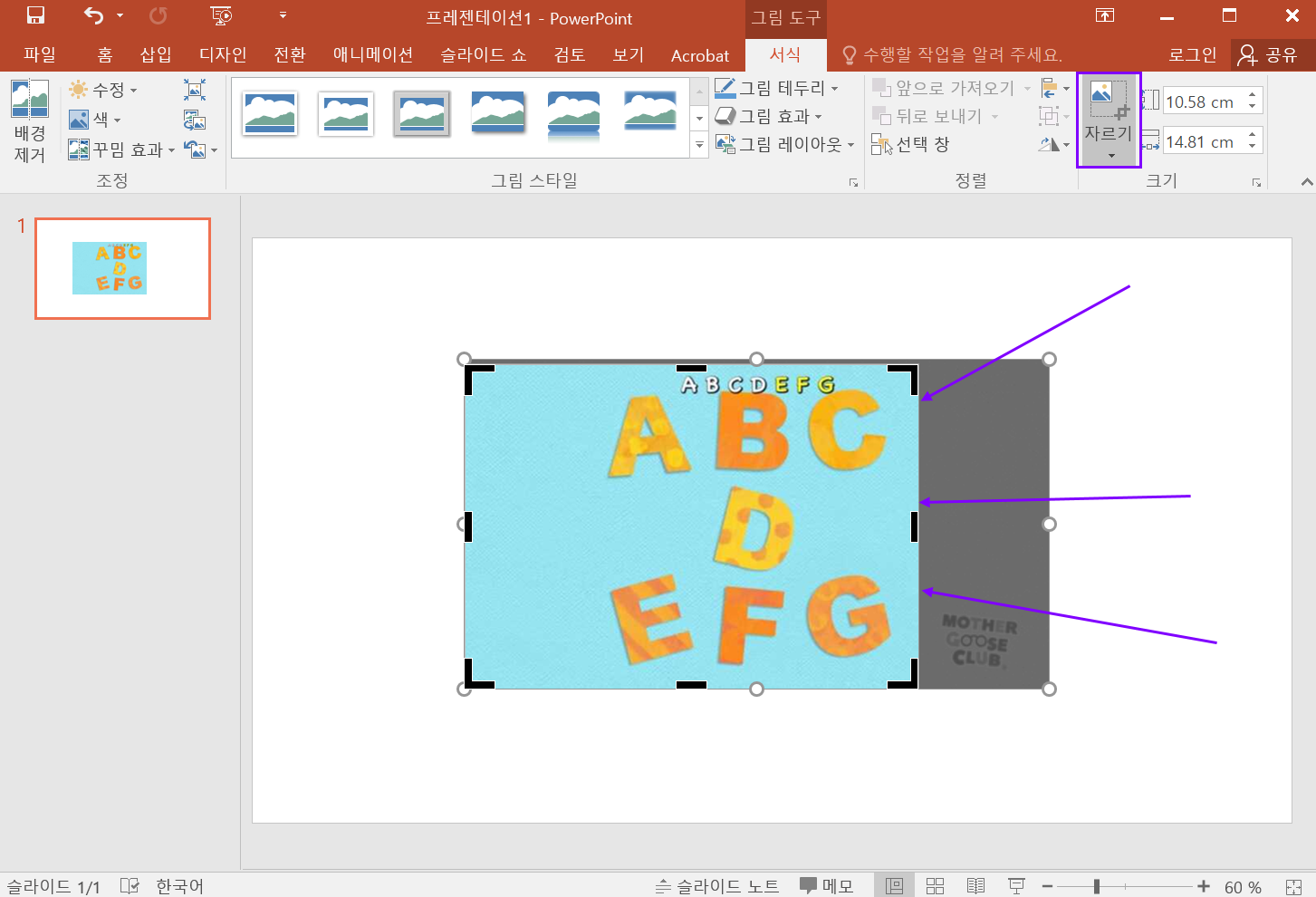
Task: Apply the fourth picture style with drop shadow
Action: pos(498,113)
